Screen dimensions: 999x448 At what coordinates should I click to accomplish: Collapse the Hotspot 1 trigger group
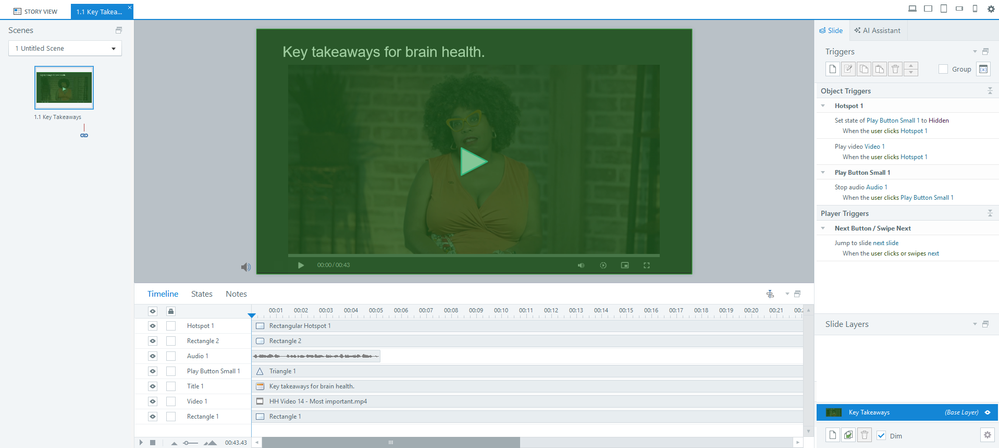click(x=823, y=106)
